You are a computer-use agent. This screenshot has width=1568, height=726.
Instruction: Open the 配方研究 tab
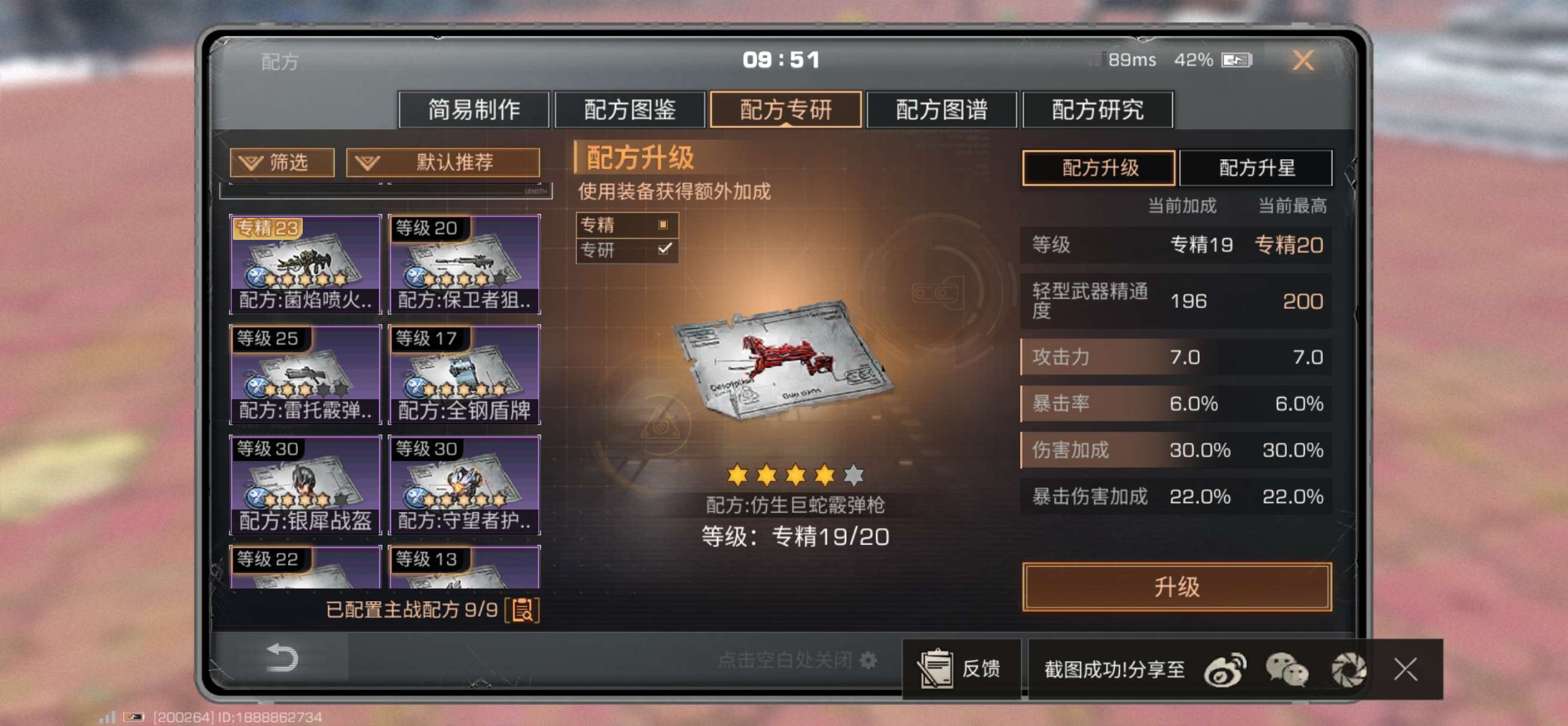1097,110
